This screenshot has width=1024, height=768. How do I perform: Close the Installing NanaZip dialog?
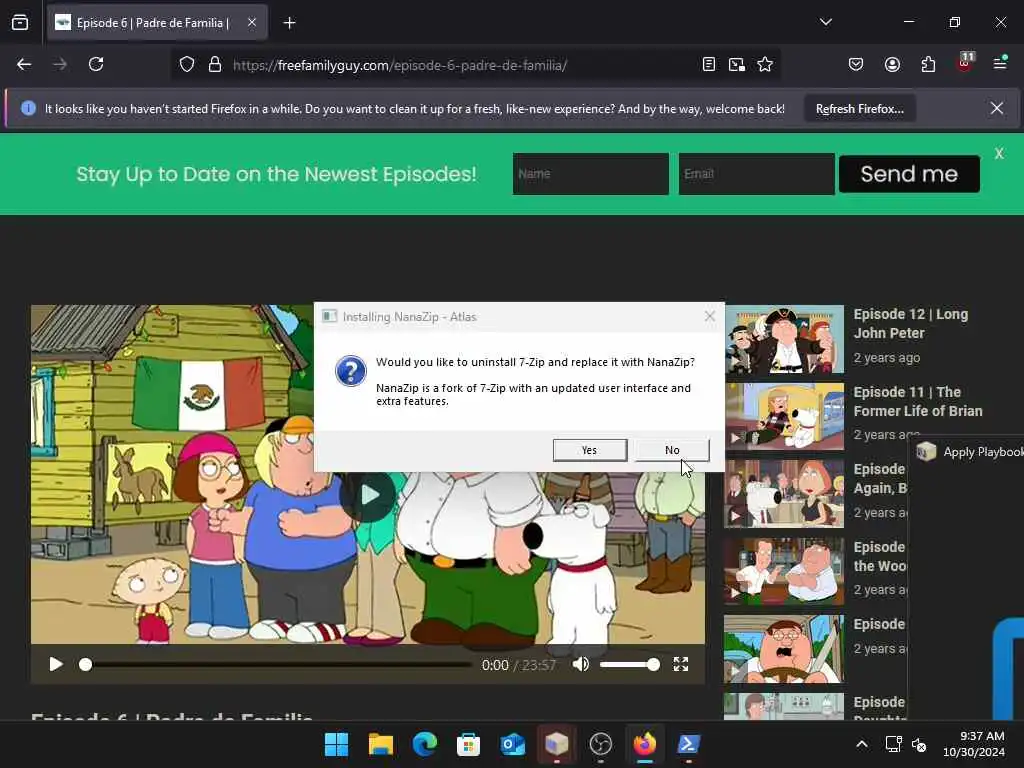(x=710, y=317)
